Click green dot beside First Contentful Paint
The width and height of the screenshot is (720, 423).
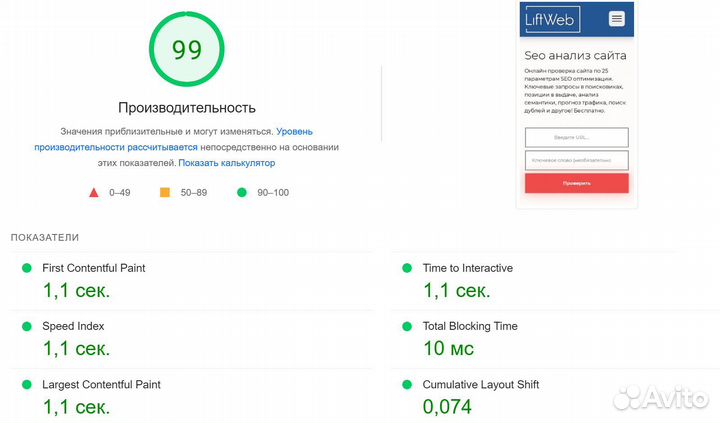click(x=26, y=268)
